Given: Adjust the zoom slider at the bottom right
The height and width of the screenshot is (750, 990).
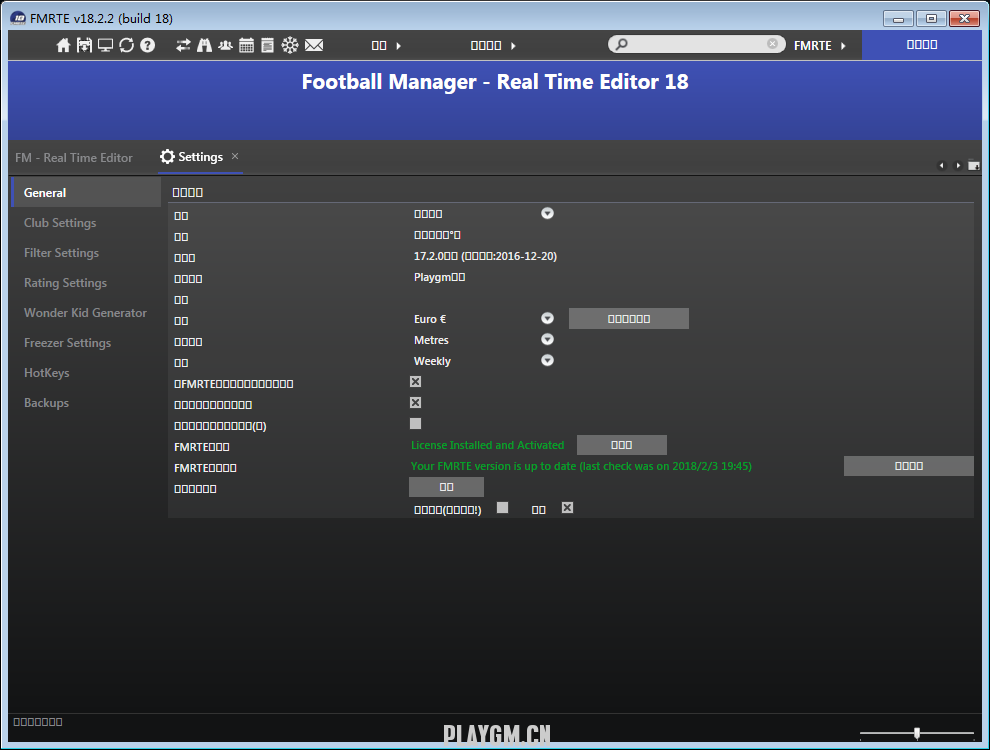Looking at the screenshot, I should pyautogui.click(x=917, y=733).
